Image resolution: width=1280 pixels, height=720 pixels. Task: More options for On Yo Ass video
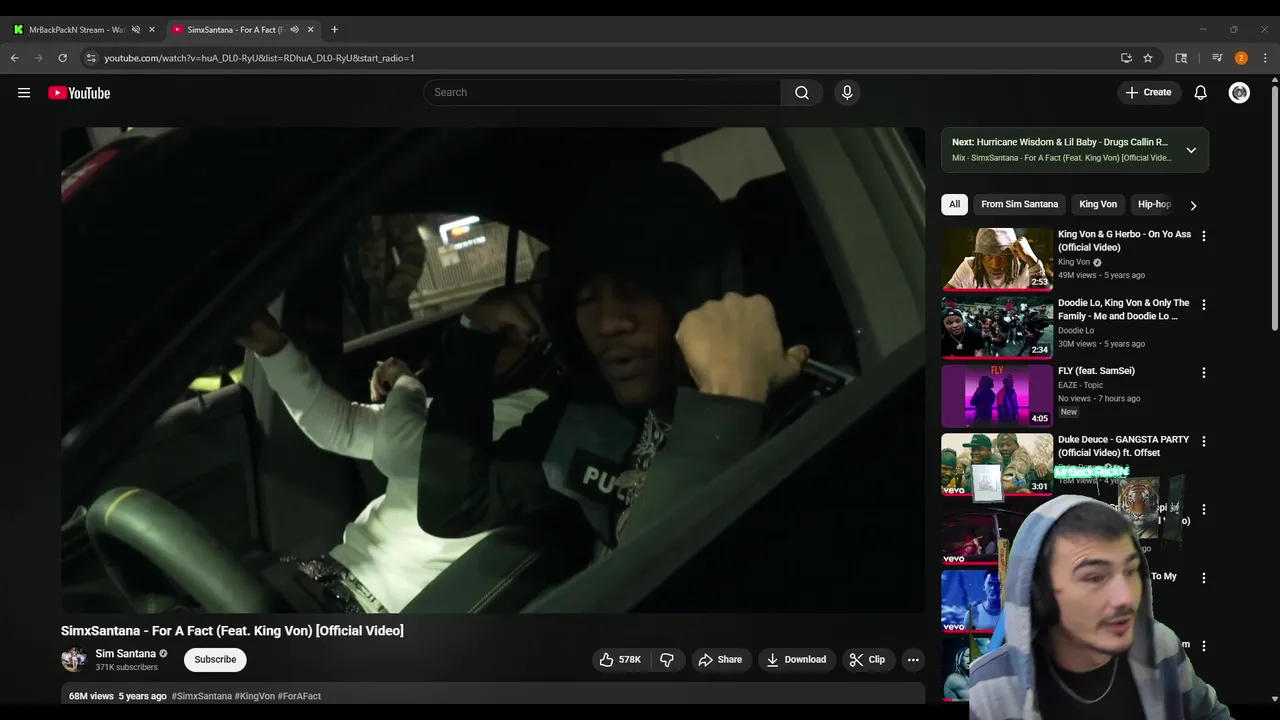coord(1203,236)
